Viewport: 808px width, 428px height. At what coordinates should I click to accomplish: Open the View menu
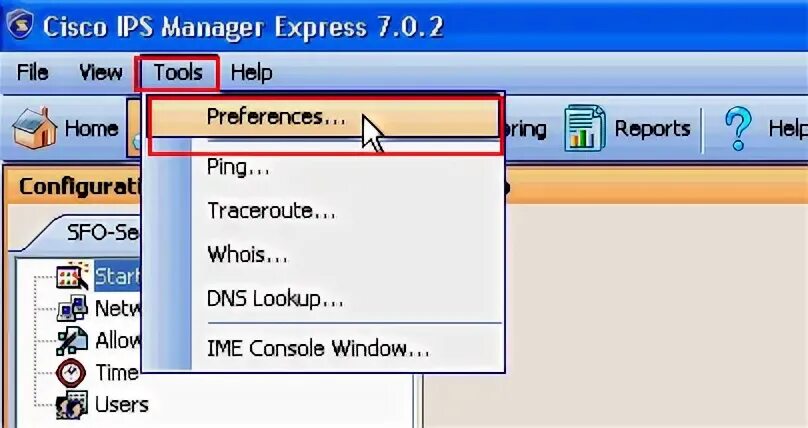[x=100, y=72]
